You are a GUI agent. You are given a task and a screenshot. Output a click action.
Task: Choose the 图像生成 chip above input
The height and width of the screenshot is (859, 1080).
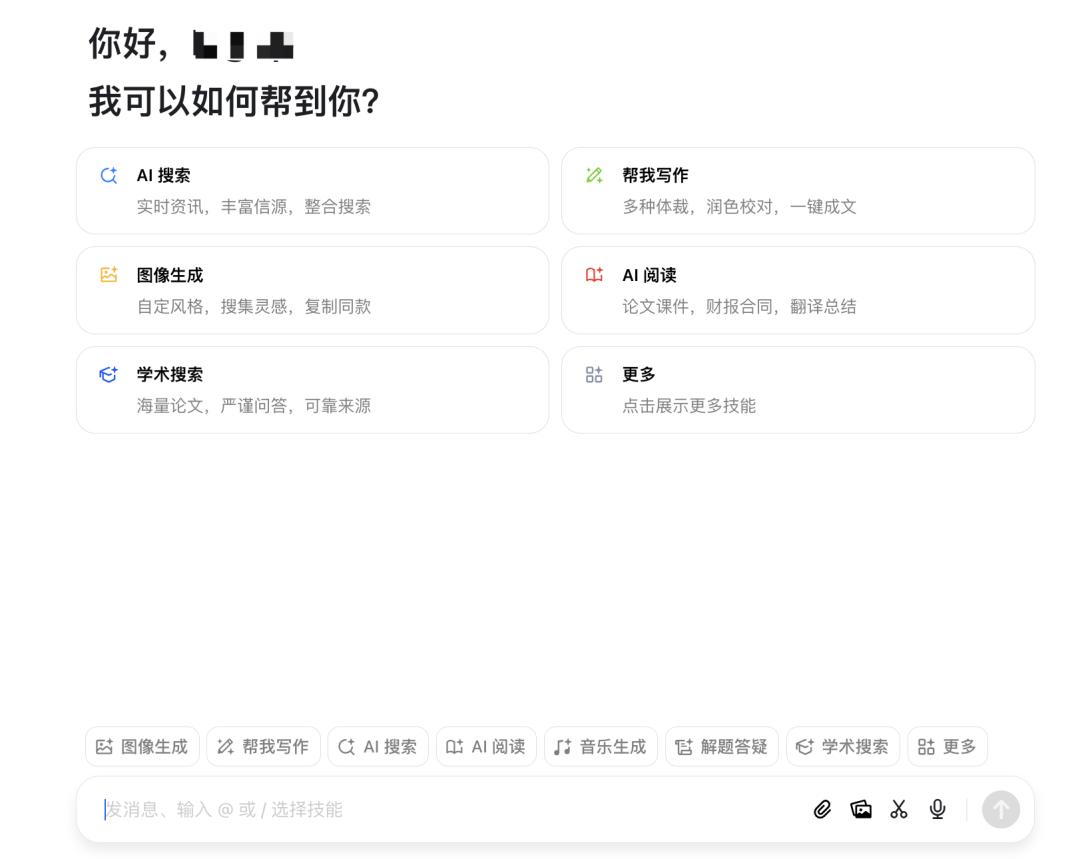click(142, 747)
